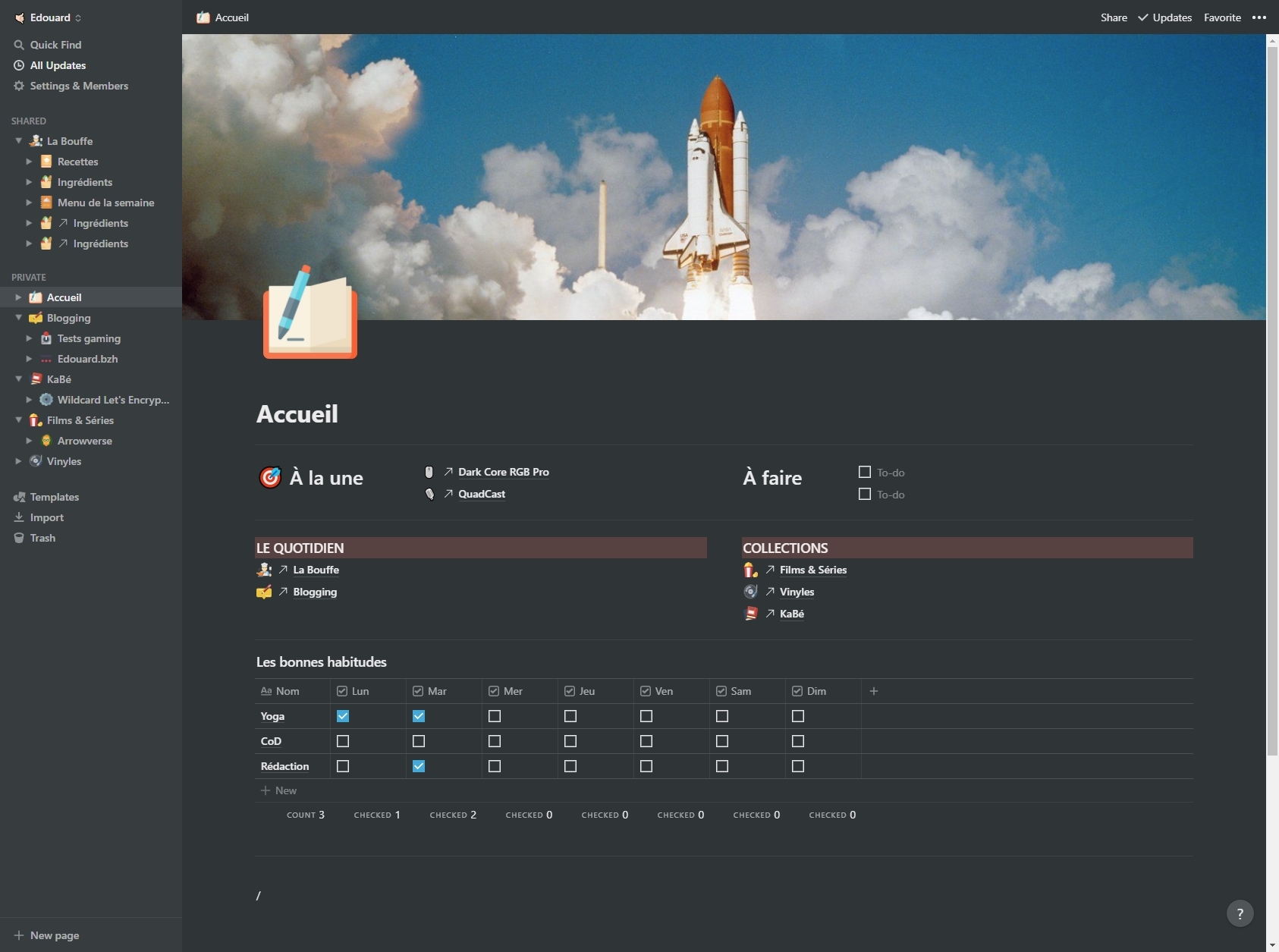Open Settings & Members gear icon
This screenshot has height=952, width=1279.
pos(19,86)
